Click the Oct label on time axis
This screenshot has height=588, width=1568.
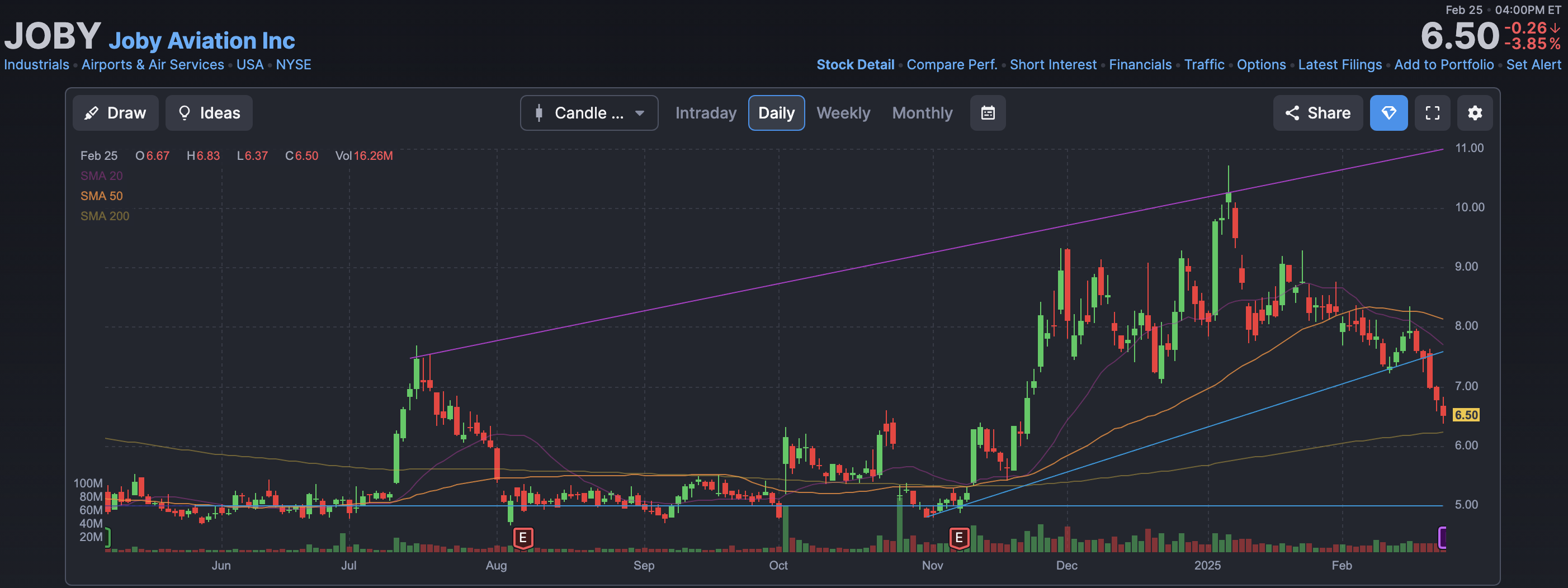778,566
